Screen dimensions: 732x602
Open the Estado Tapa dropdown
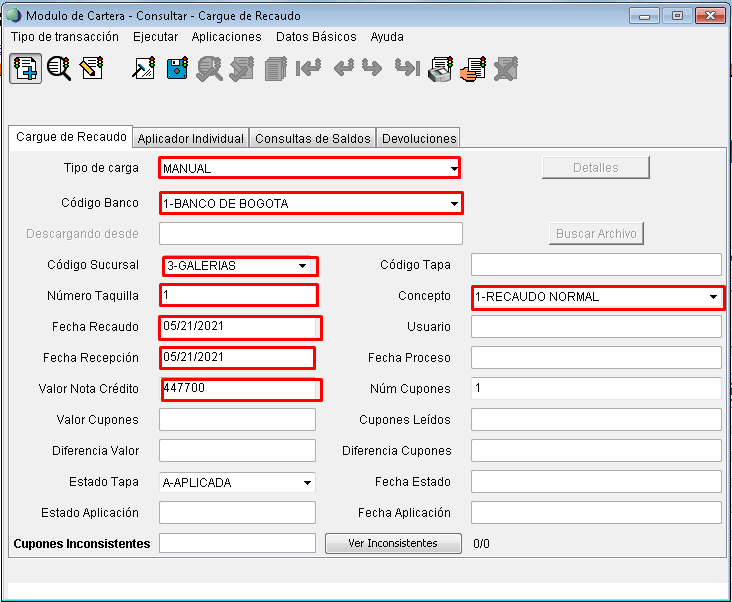tap(306, 483)
